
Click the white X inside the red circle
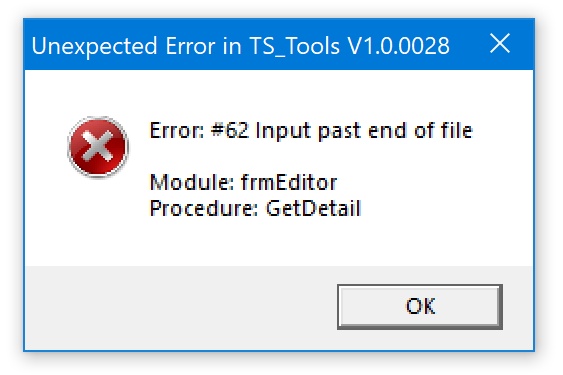[x=98, y=146]
